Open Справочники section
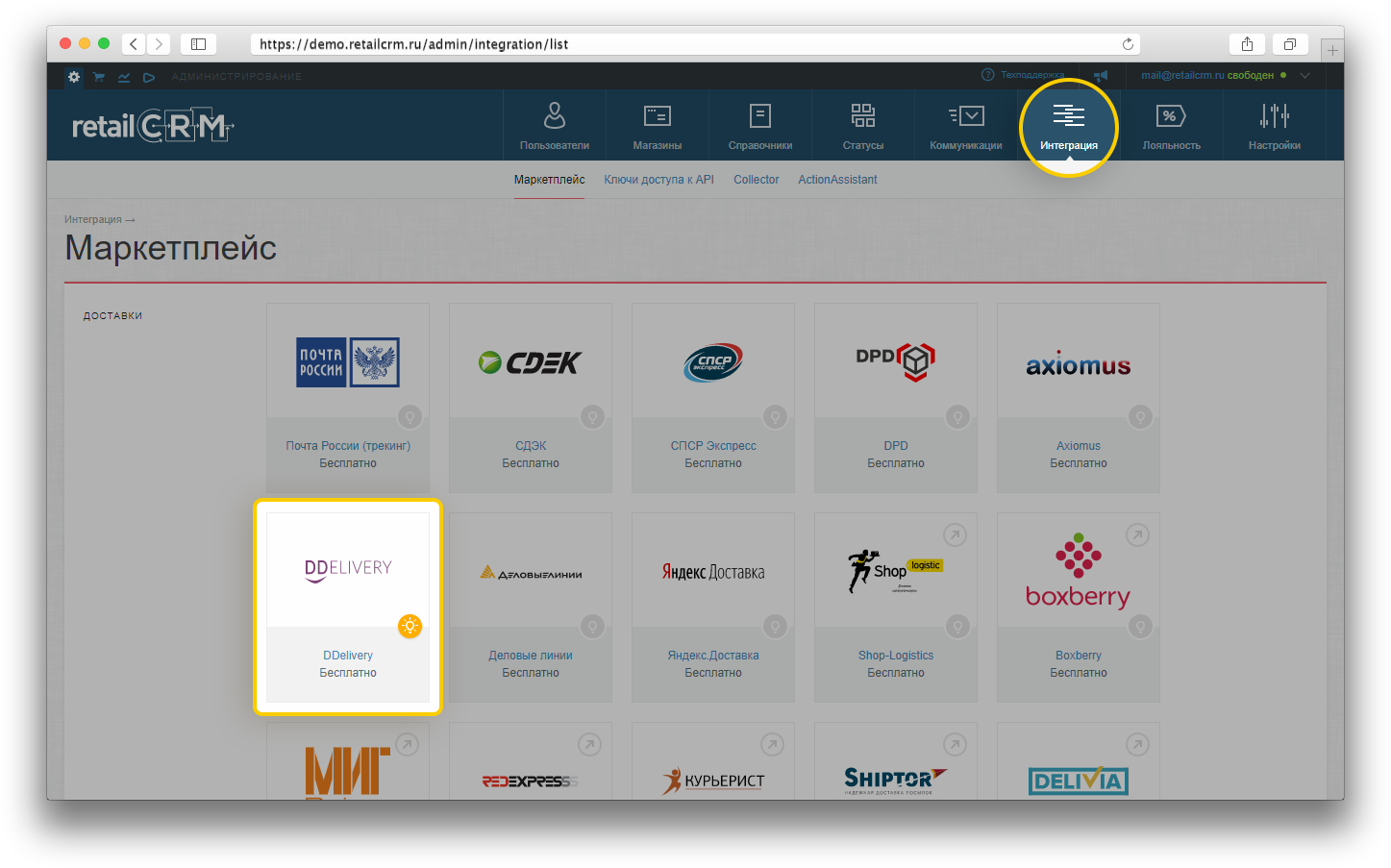This screenshot has width=1391, height=868. 760,126
